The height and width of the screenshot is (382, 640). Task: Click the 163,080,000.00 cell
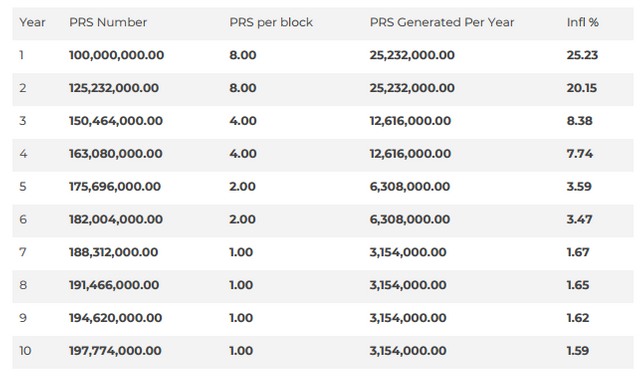[116, 153]
